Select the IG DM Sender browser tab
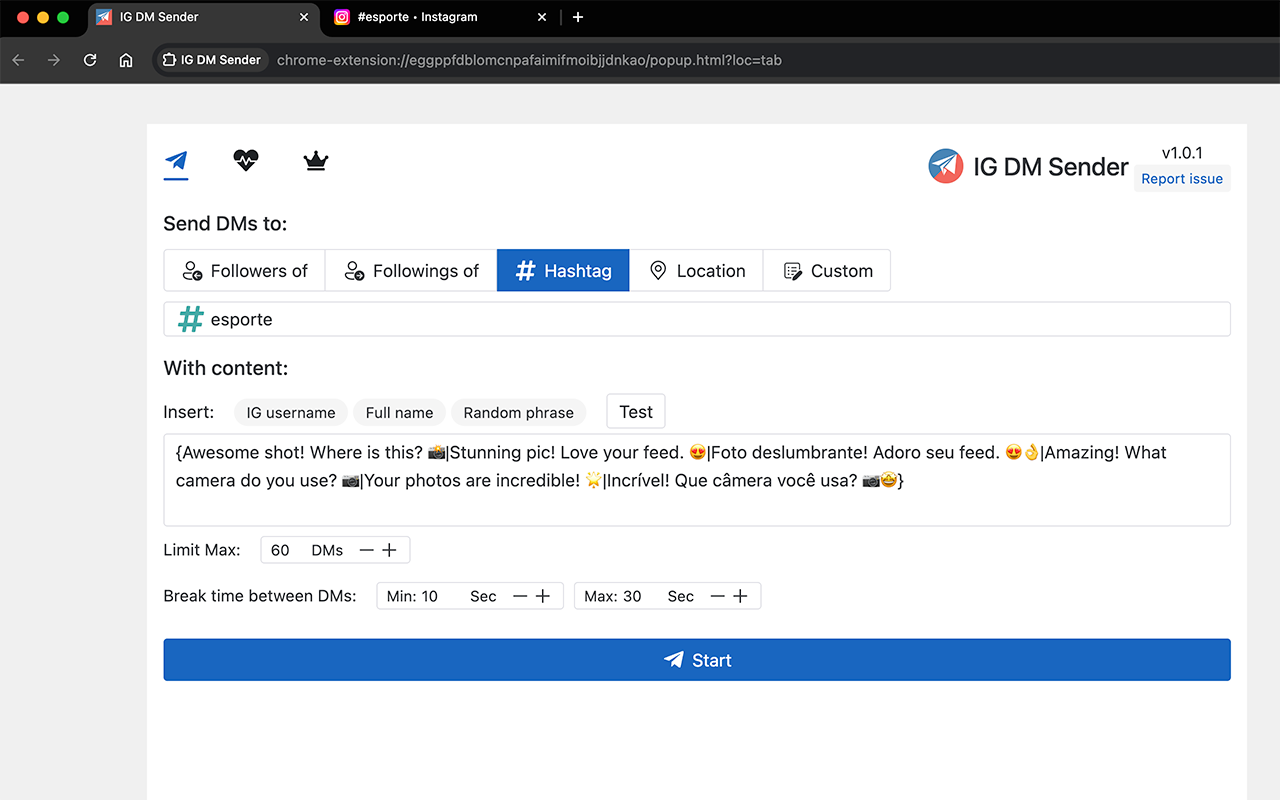 tap(203, 17)
